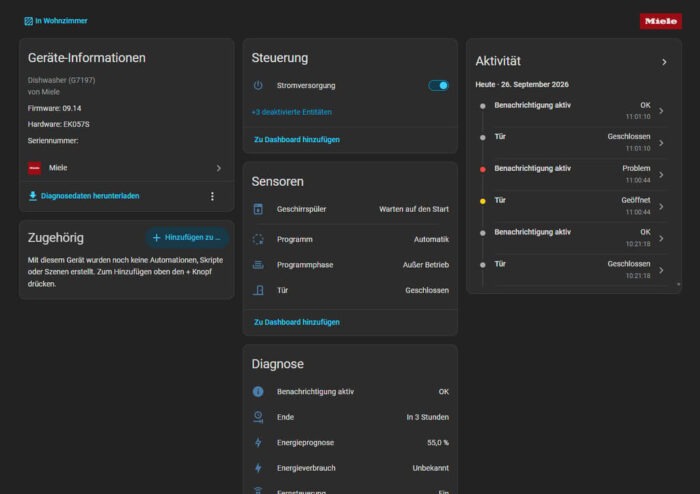Viewport: 700px width, 494px height.
Task: Click the download icon for diagnostic data
Action: point(33,196)
